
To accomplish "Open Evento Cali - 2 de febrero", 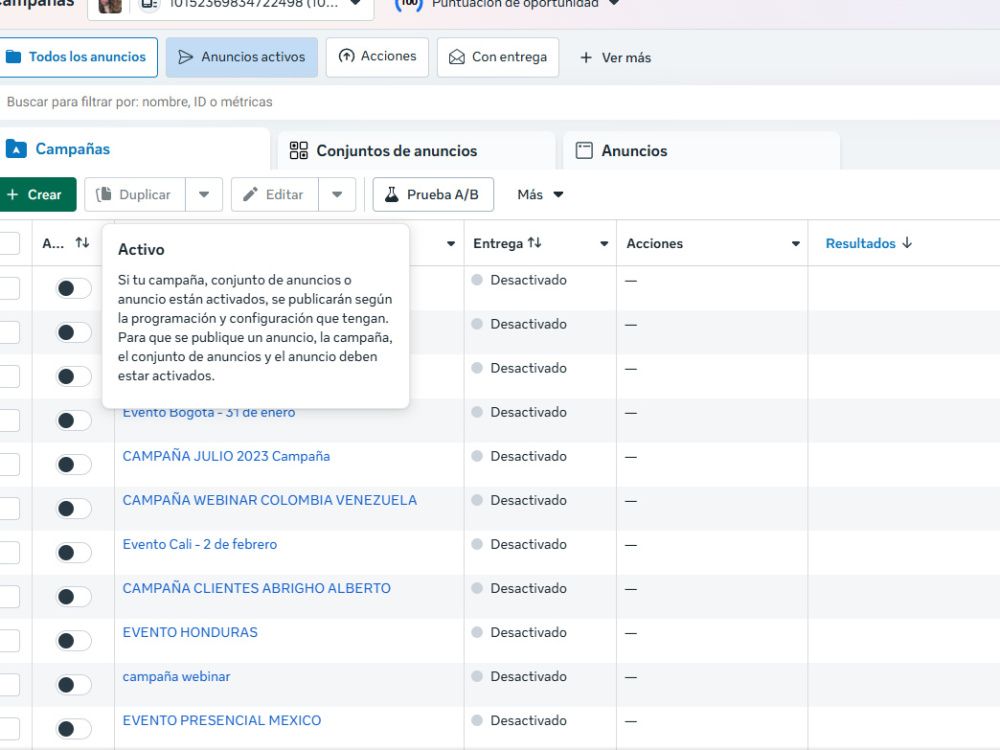I will [200, 545].
